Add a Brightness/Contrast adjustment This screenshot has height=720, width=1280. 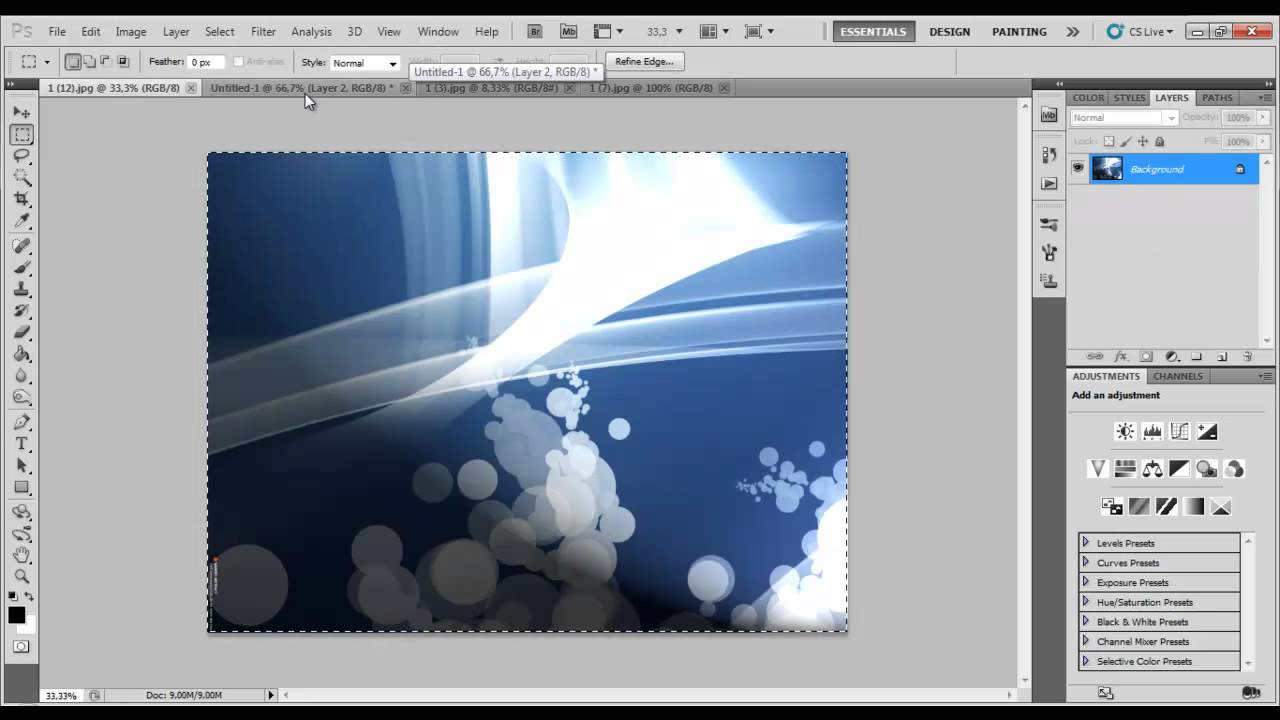tap(1125, 431)
